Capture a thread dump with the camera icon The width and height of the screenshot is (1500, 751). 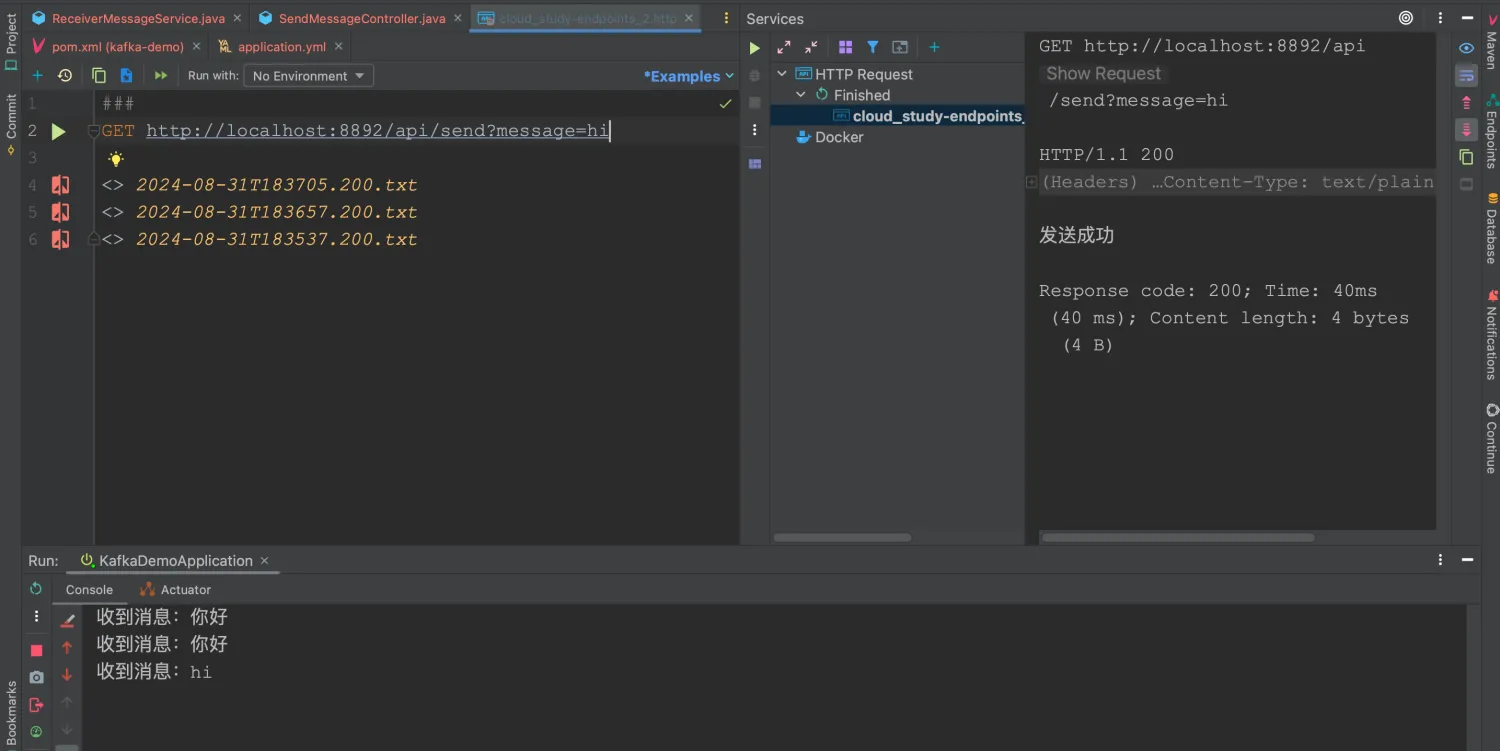[37, 677]
